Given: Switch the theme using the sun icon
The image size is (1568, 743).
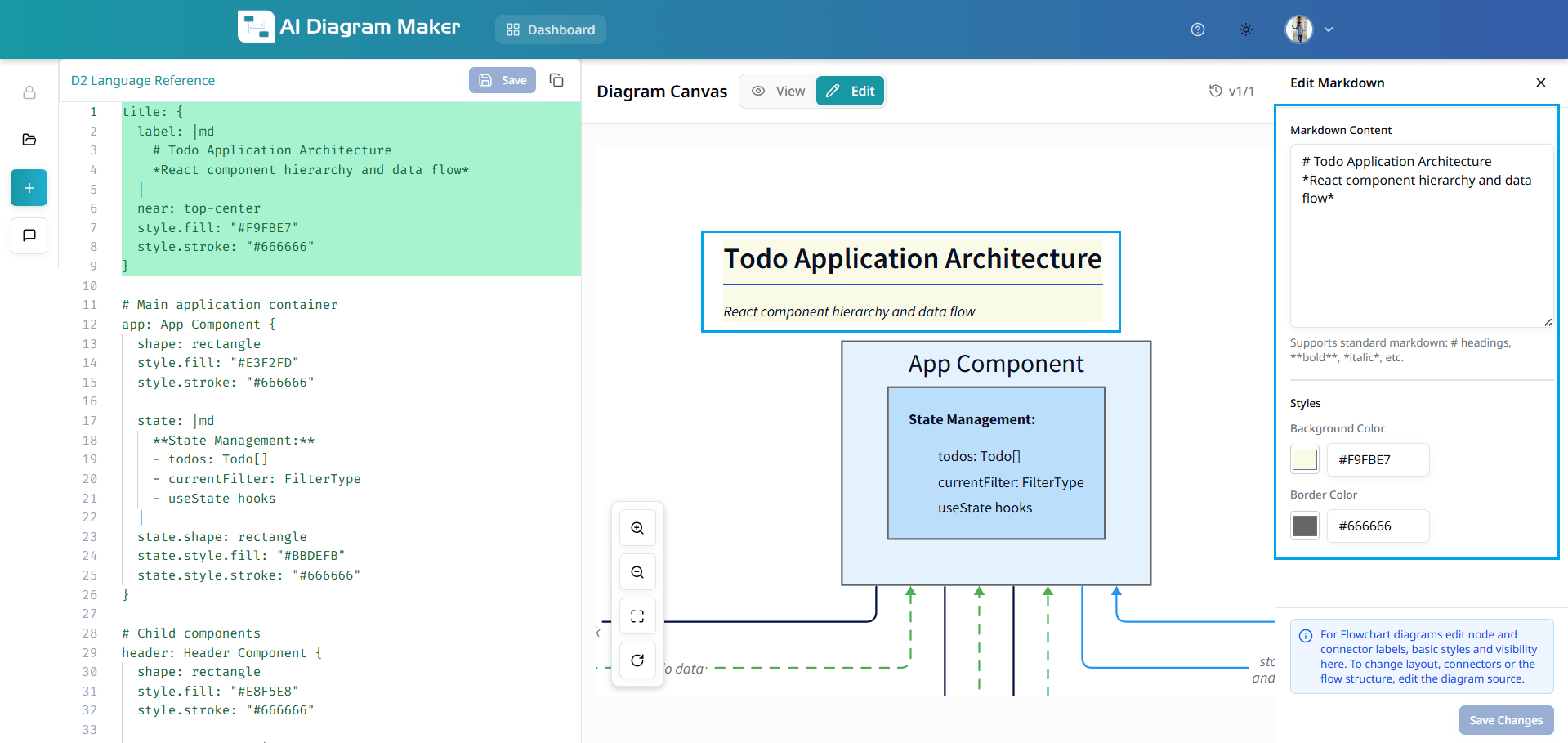Looking at the screenshot, I should tap(1246, 29).
